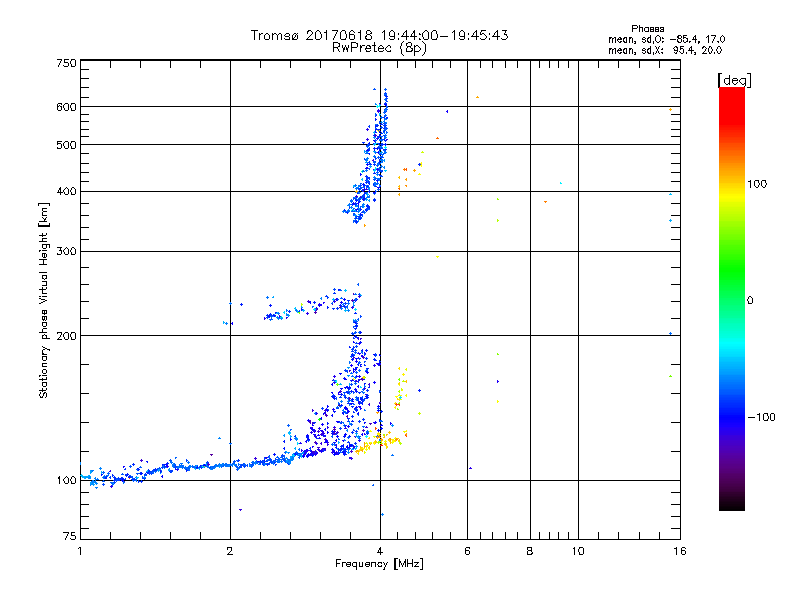Click the 'Stationary phase Virtual Height' axis label

44,301
